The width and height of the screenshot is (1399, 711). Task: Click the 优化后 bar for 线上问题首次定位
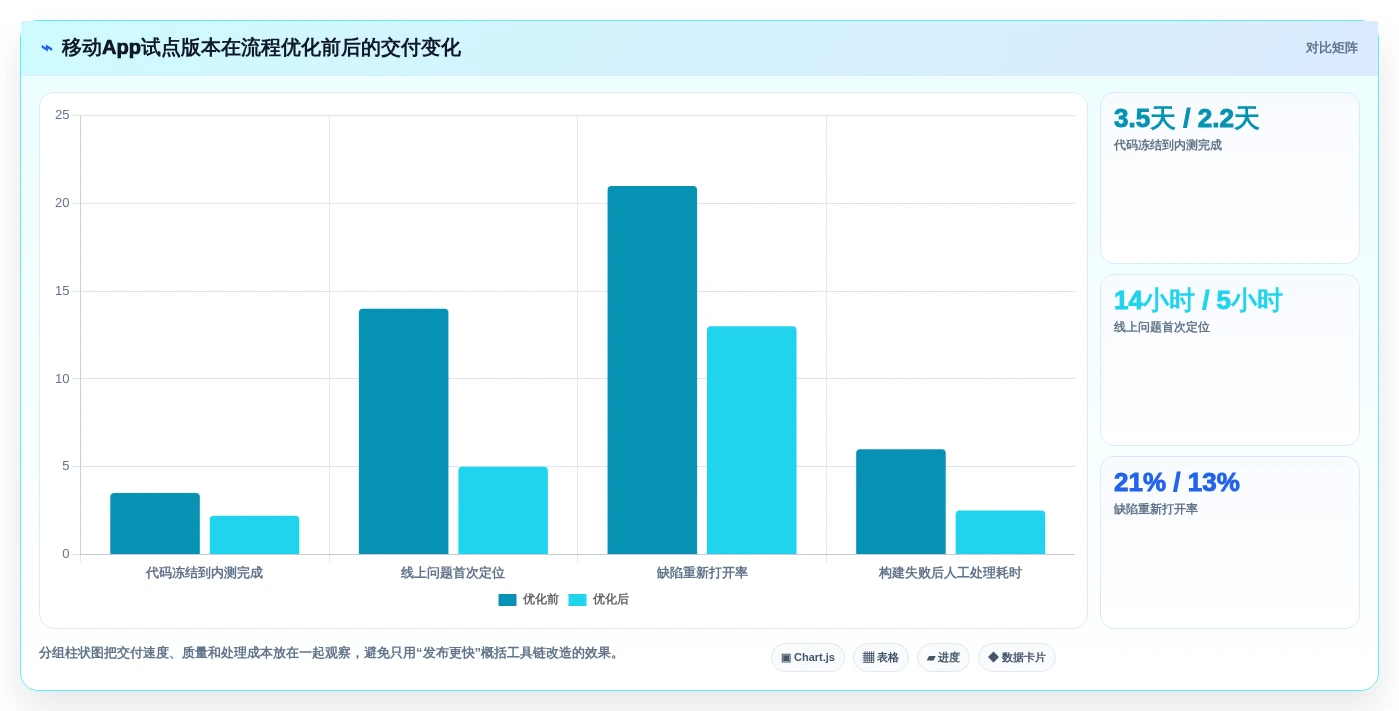503,510
